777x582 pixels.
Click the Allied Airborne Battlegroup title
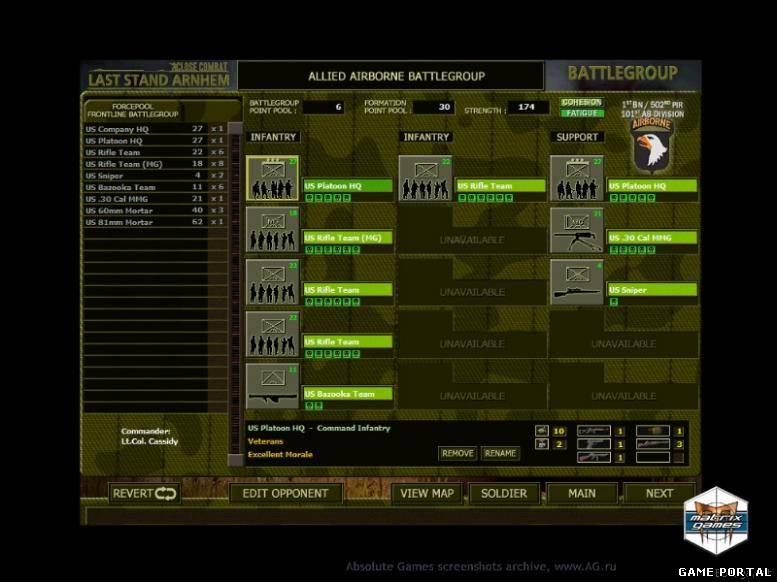click(396, 76)
